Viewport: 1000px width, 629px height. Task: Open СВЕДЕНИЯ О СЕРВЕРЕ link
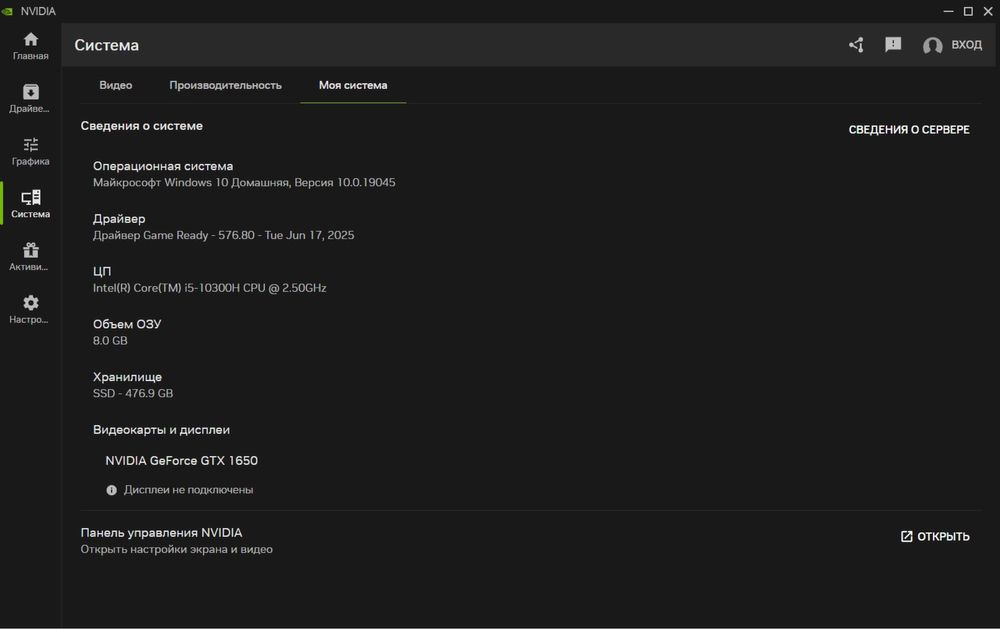909,130
